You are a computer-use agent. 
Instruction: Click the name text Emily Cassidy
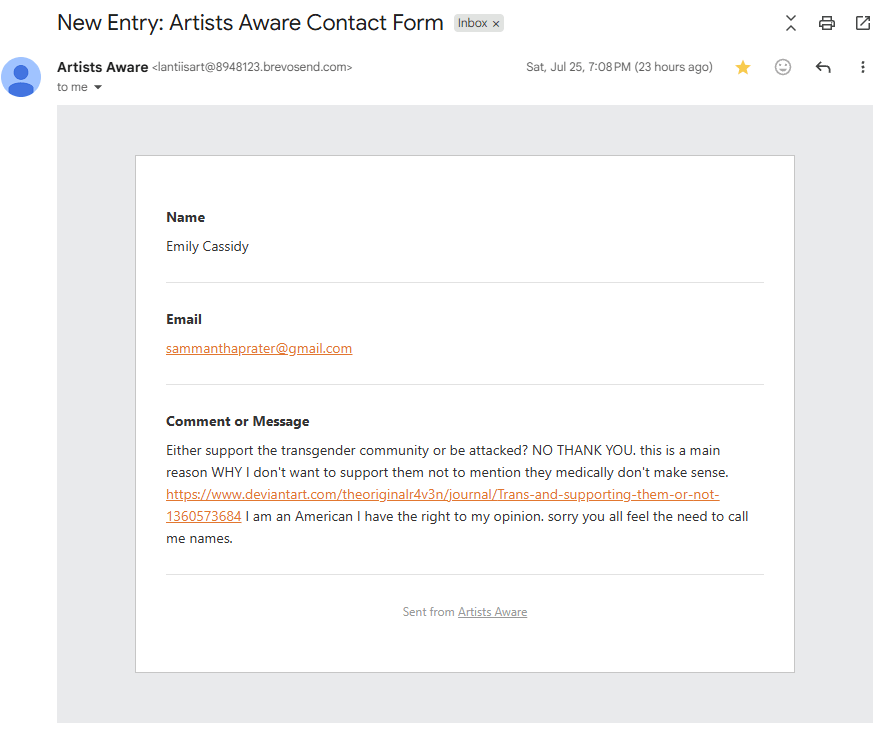[207, 246]
